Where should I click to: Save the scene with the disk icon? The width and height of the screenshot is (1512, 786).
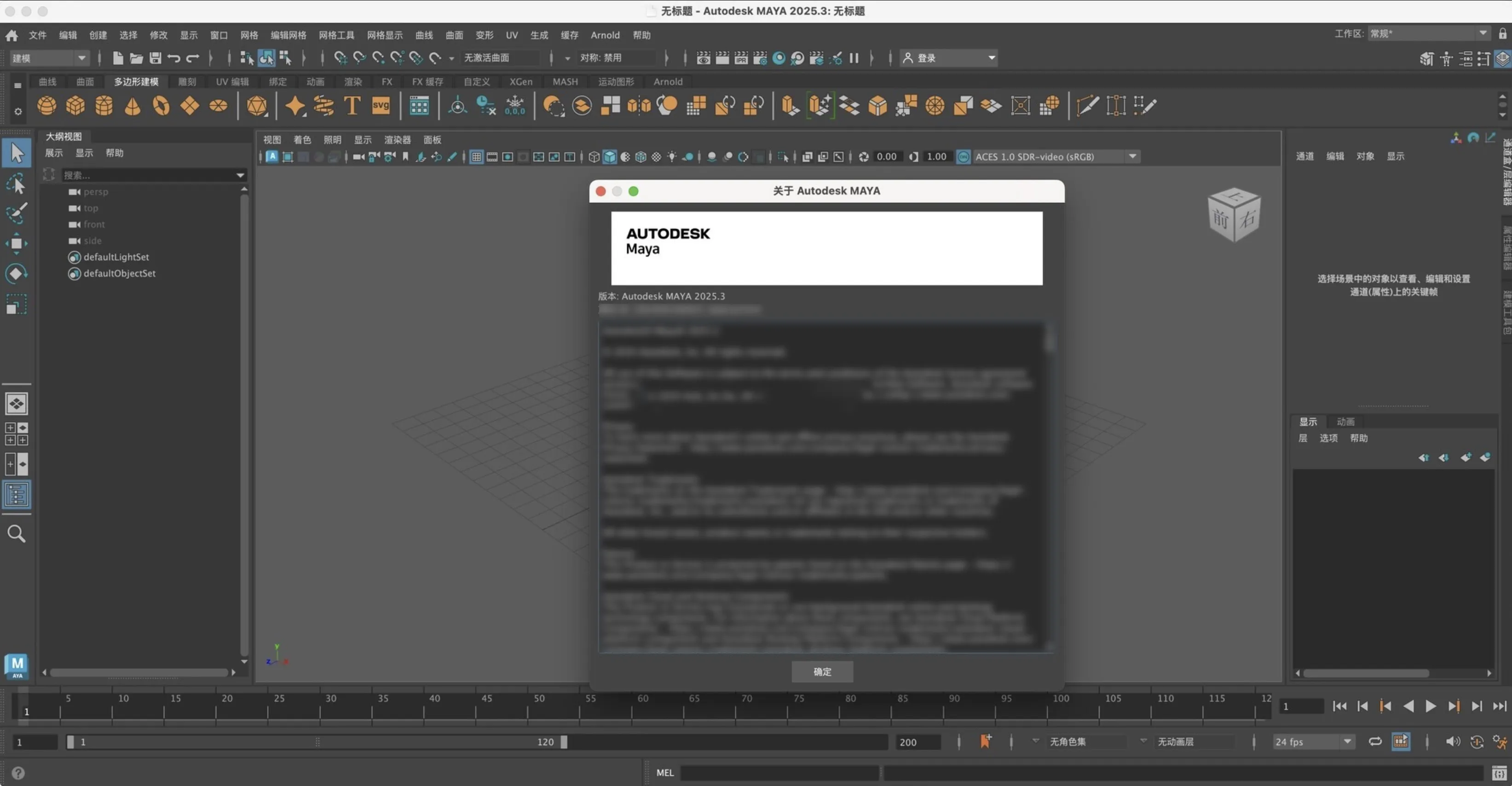point(155,58)
